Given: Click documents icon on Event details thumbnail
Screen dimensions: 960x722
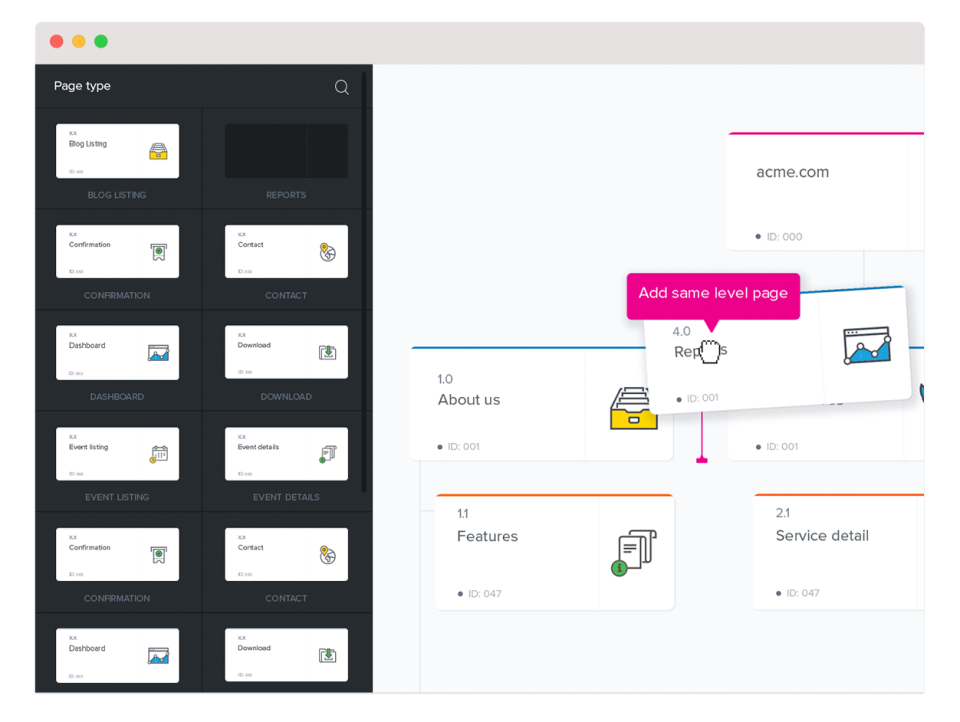Looking at the screenshot, I should 328,454.
